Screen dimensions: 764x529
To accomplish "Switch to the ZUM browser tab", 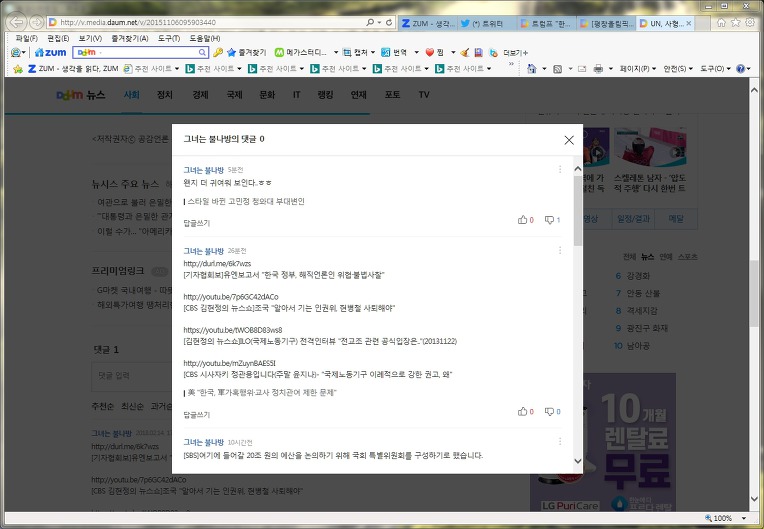I will coord(428,23).
